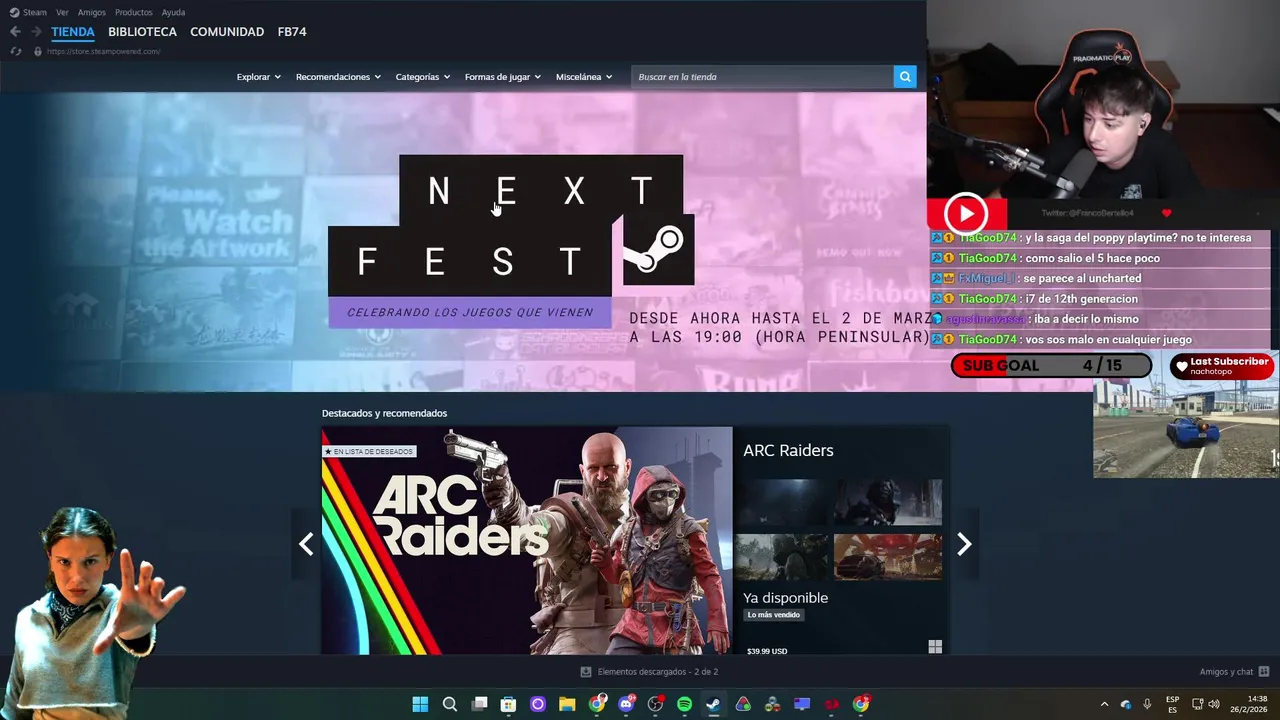
Task: Open Microsoft Store from the taskbar
Action: click(x=508, y=704)
